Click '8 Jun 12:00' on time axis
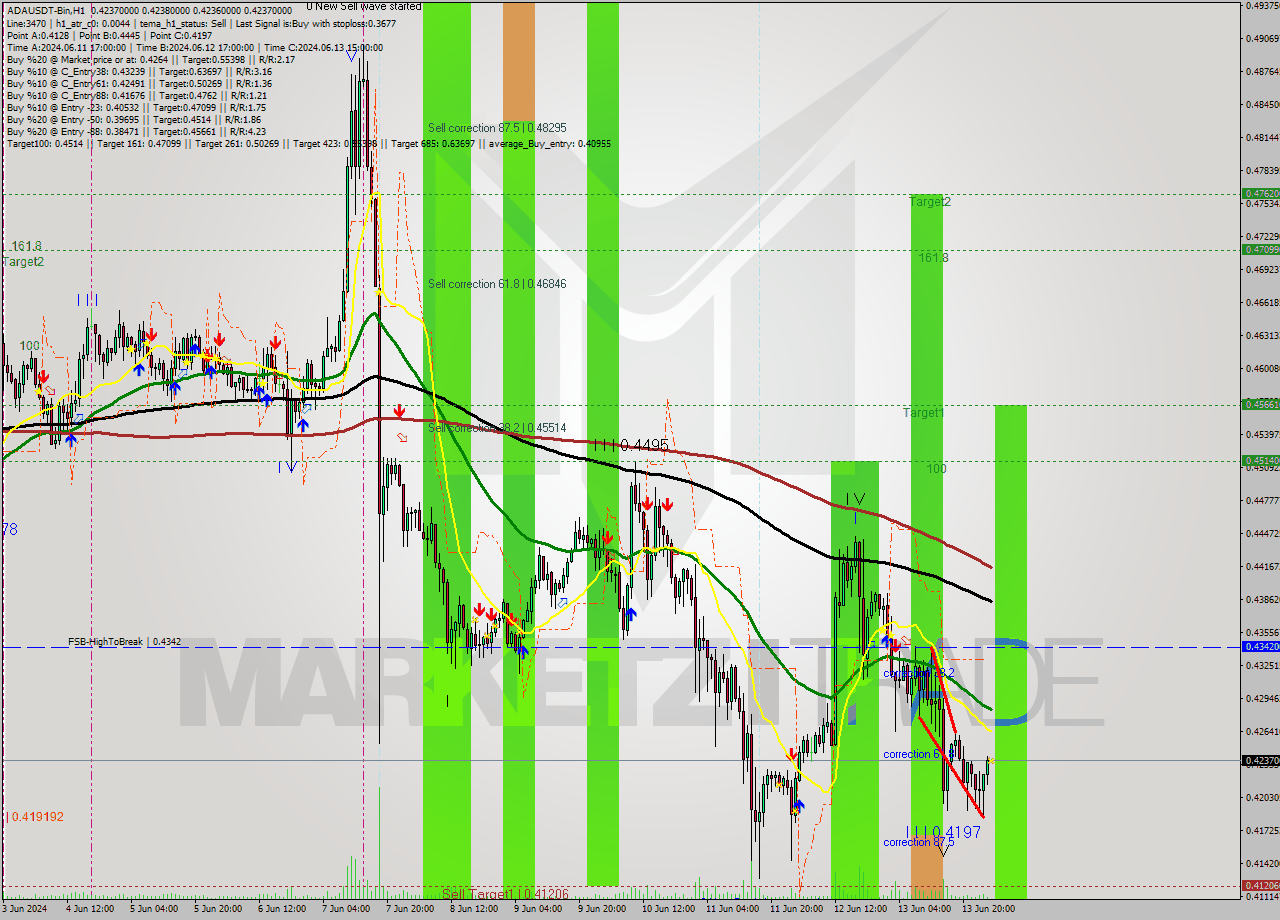 click(x=474, y=909)
